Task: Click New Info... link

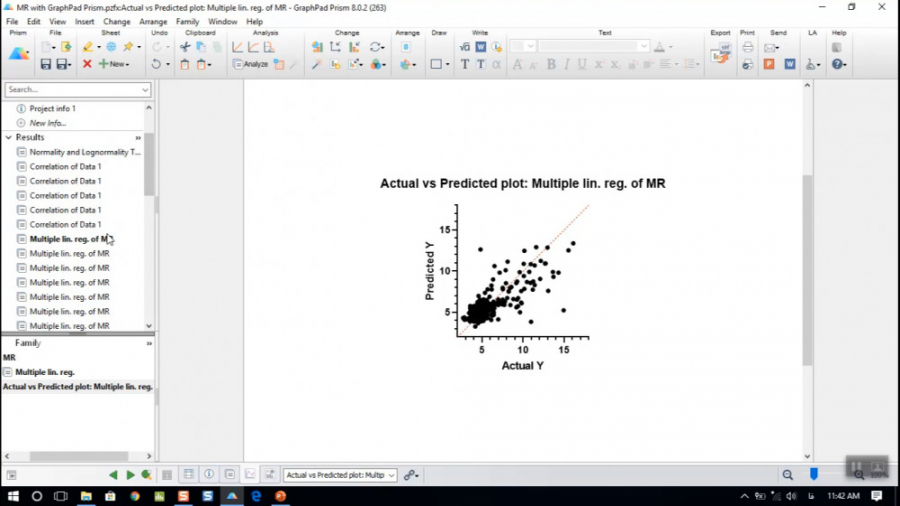Action: (48, 123)
